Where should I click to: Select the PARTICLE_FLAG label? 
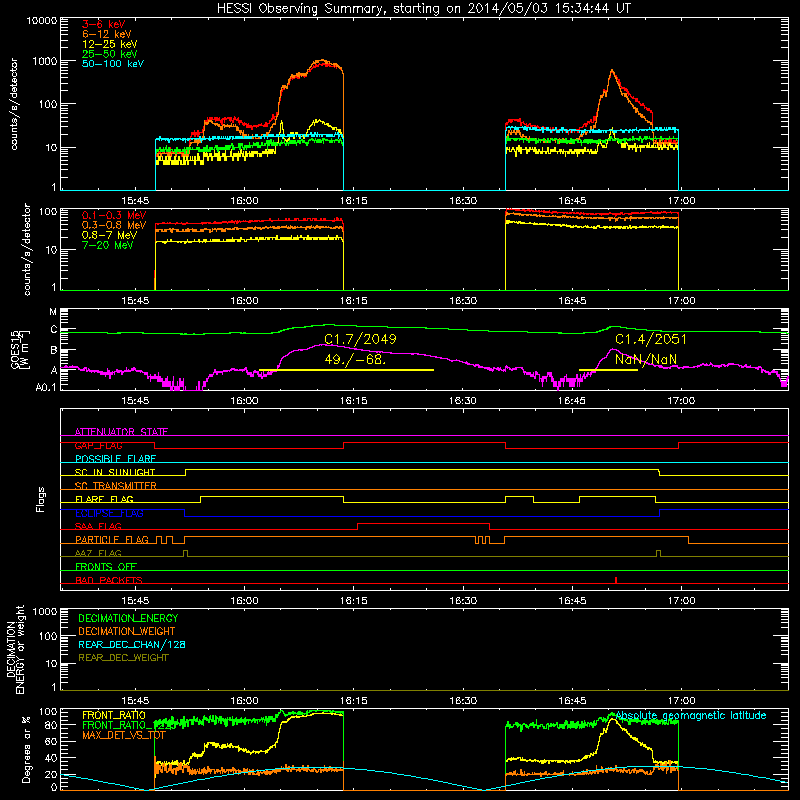(x=112, y=539)
